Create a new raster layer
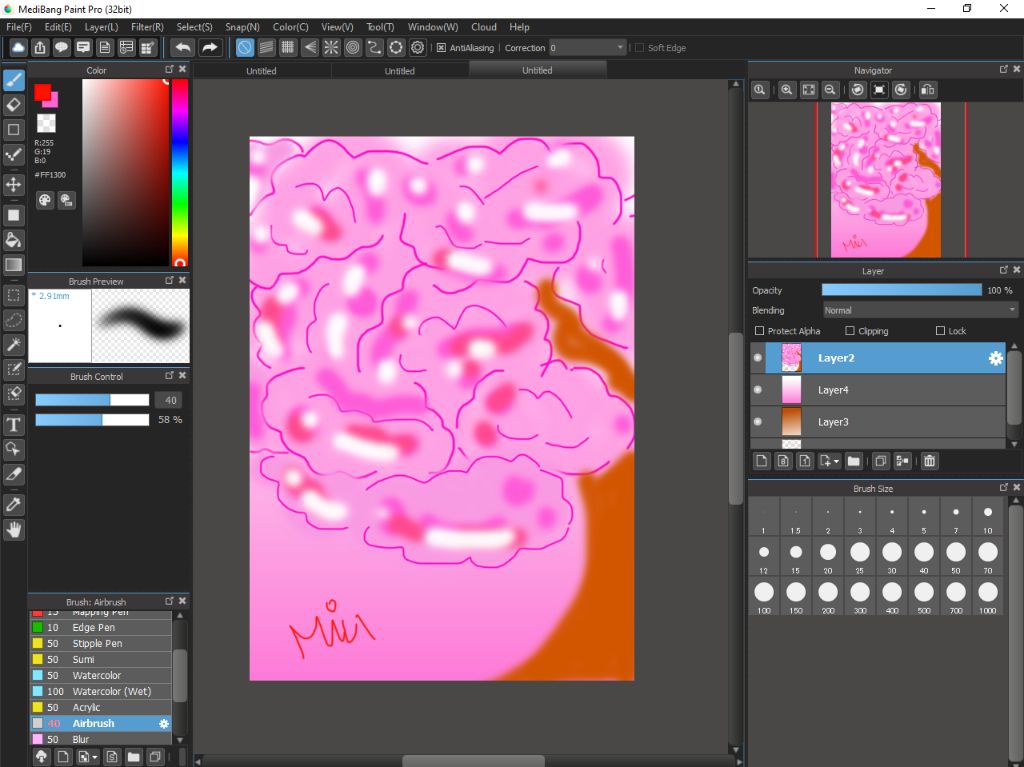The width and height of the screenshot is (1024, 767). point(761,461)
